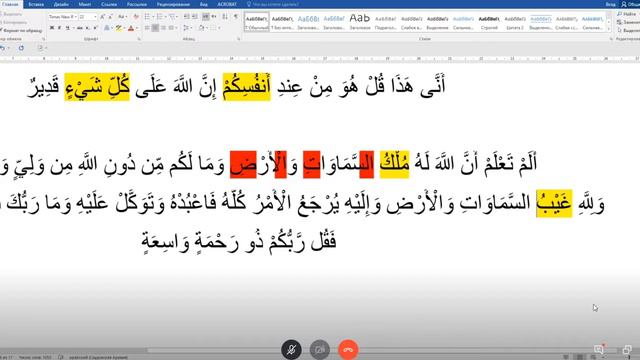Open underline style dropdown arrow
Viewport: 640px width, 360px height.
click(x=73, y=28)
